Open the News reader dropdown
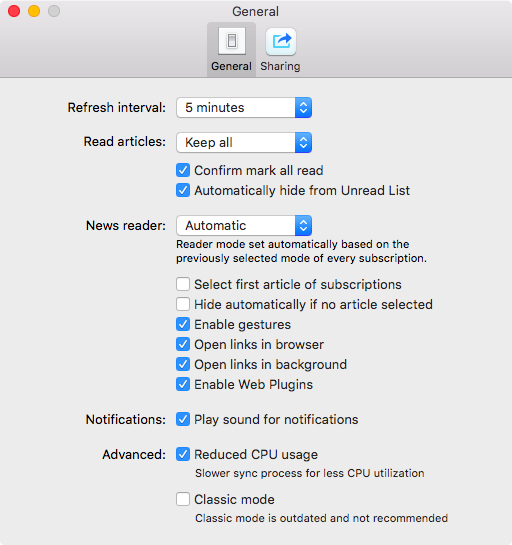The width and height of the screenshot is (512, 545). coord(244,226)
